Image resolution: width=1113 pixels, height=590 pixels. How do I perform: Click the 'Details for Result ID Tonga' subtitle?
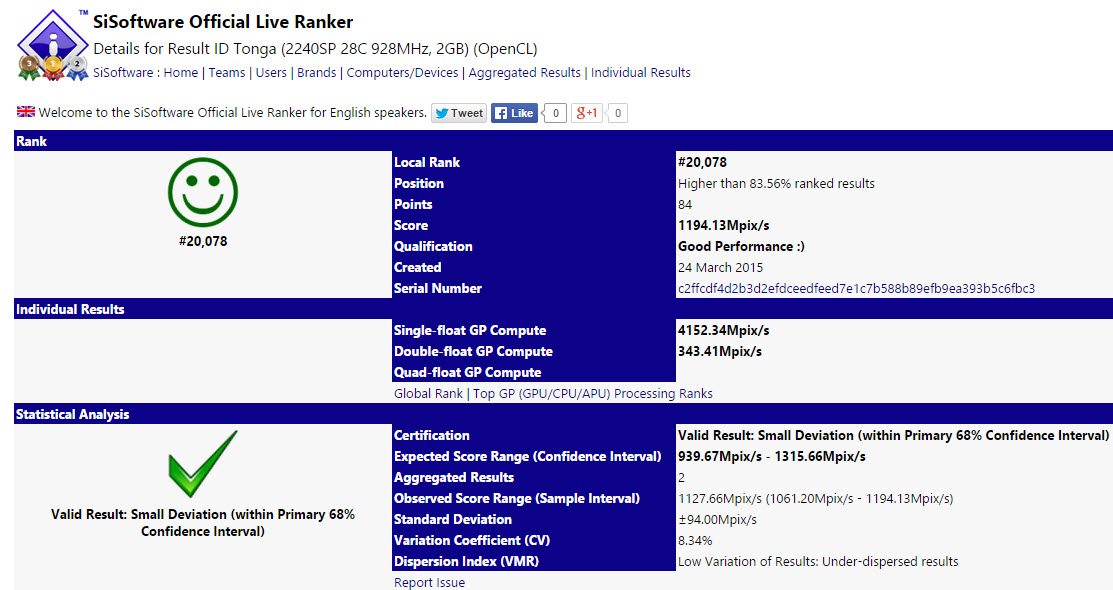(315, 49)
